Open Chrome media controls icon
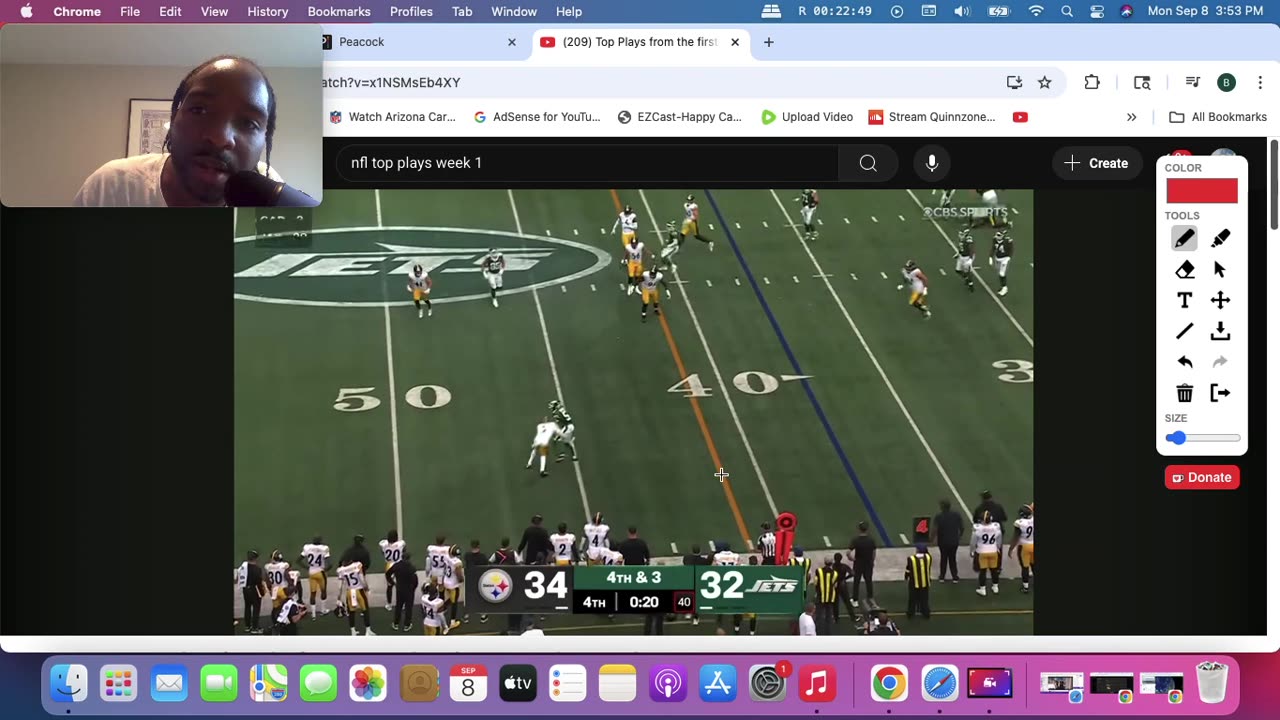This screenshot has height=720, width=1280. [1192, 82]
